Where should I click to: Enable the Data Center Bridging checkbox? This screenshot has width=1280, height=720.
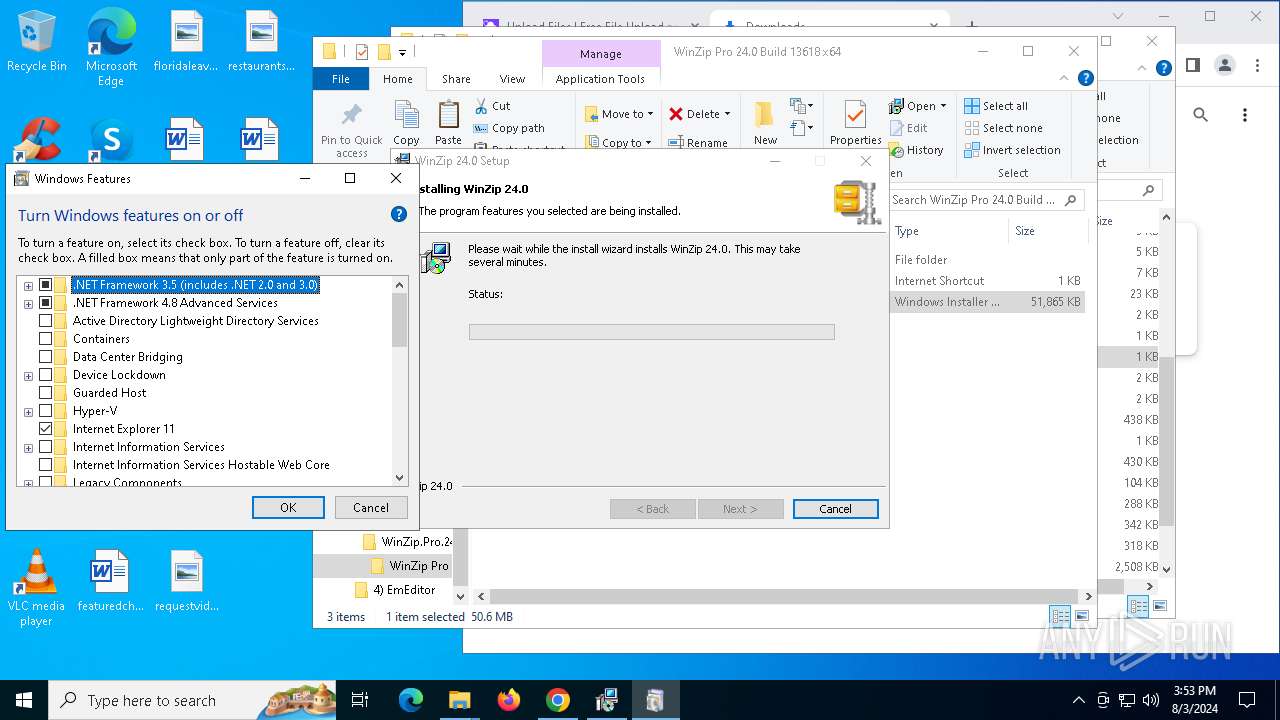45,357
